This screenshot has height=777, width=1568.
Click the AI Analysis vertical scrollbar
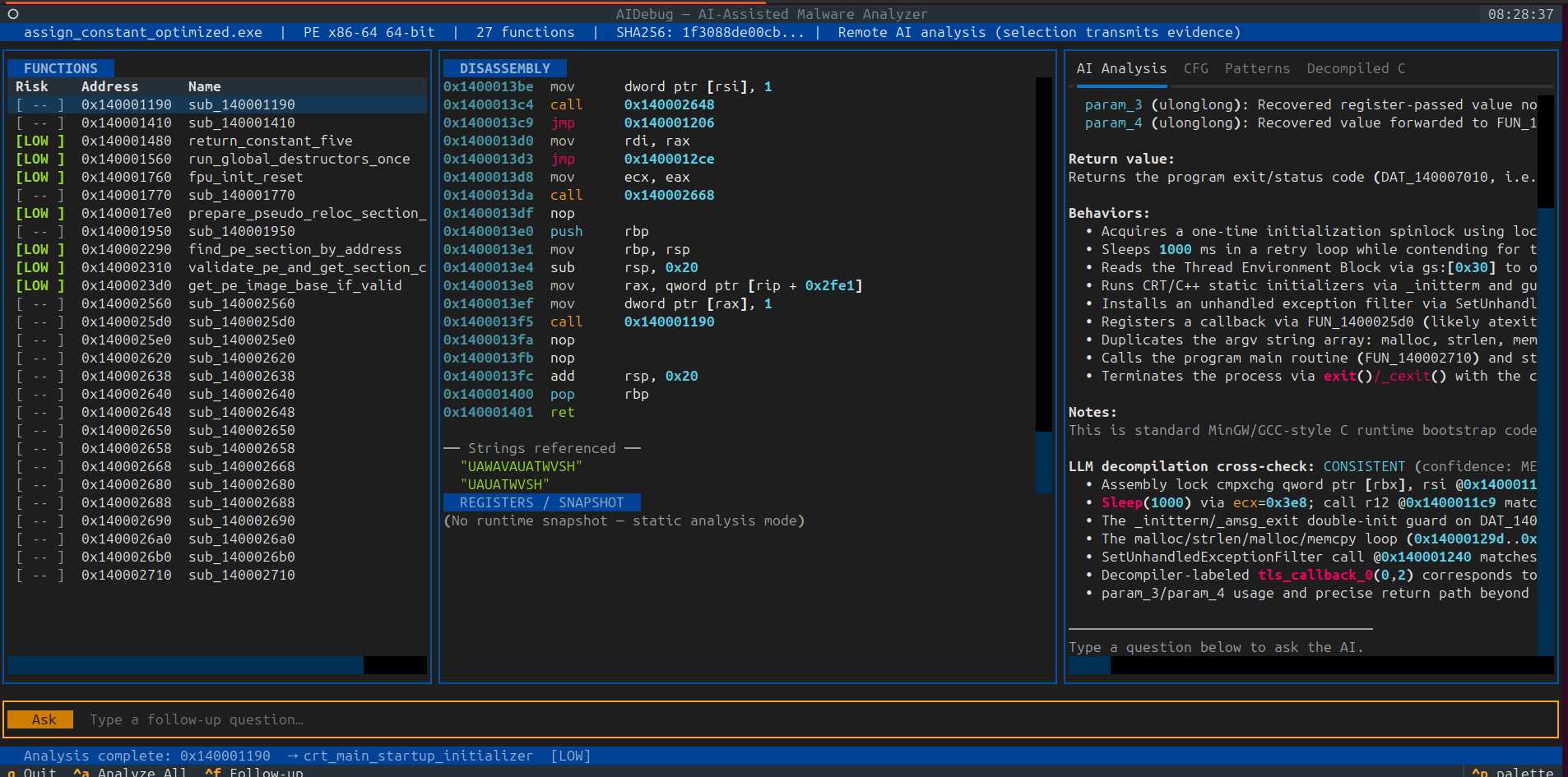1546,376
